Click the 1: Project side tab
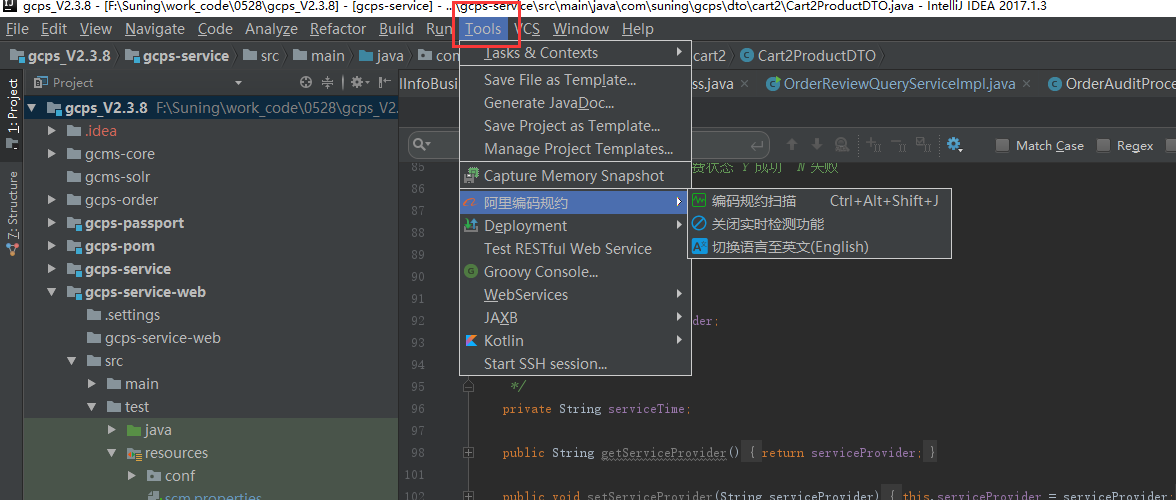Image resolution: width=1176 pixels, height=500 pixels. [x=13, y=116]
